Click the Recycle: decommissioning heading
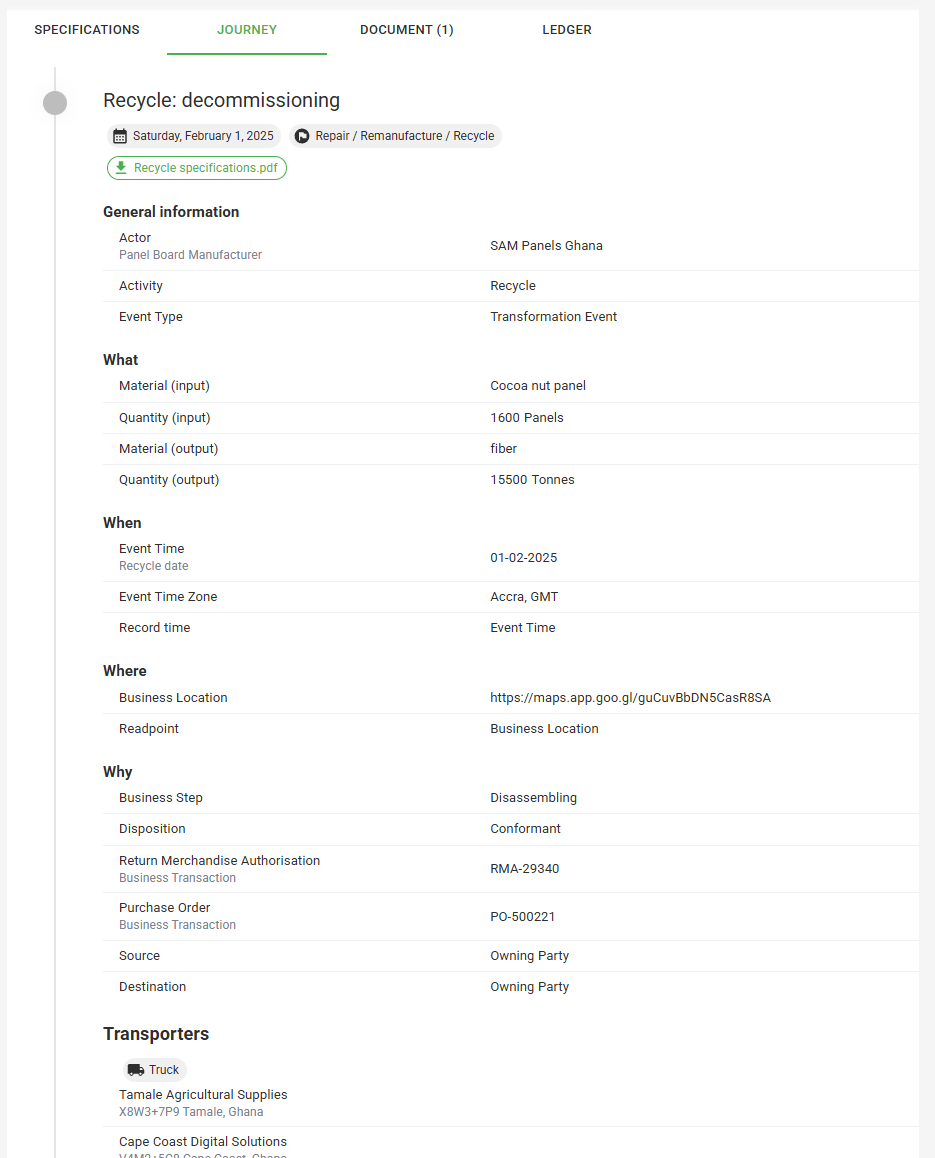 [221, 100]
